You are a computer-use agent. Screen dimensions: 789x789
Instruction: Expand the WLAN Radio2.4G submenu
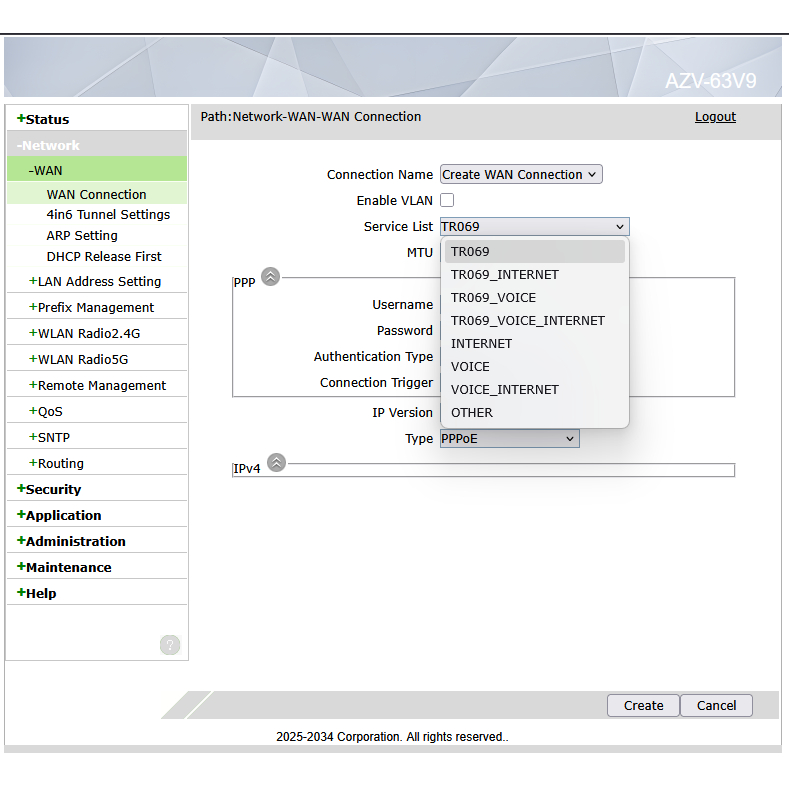(88, 333)
